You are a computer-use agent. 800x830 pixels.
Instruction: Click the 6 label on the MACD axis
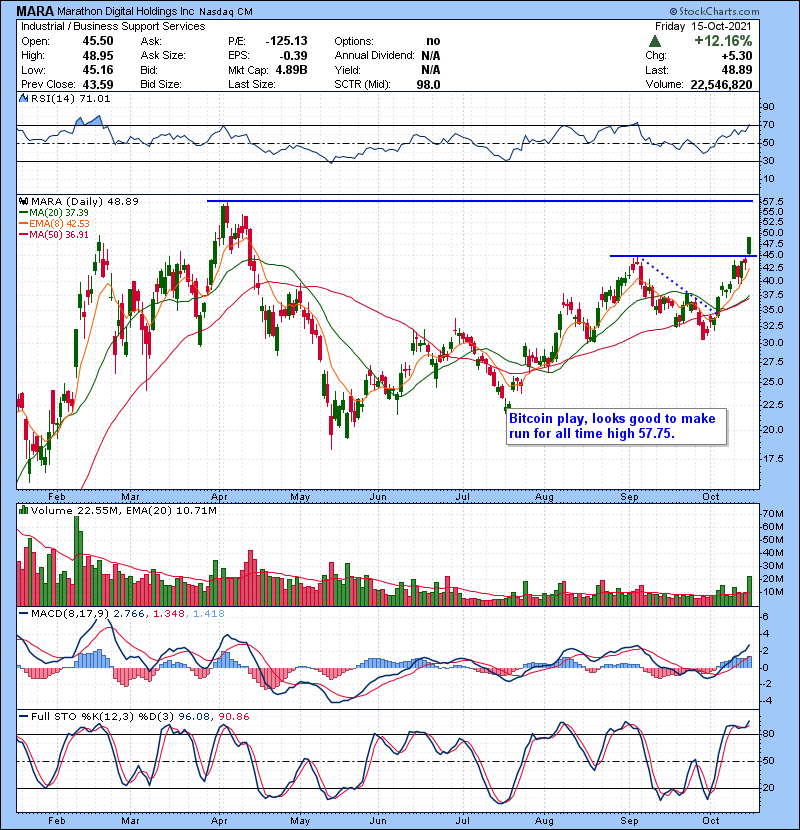point(765,617)
